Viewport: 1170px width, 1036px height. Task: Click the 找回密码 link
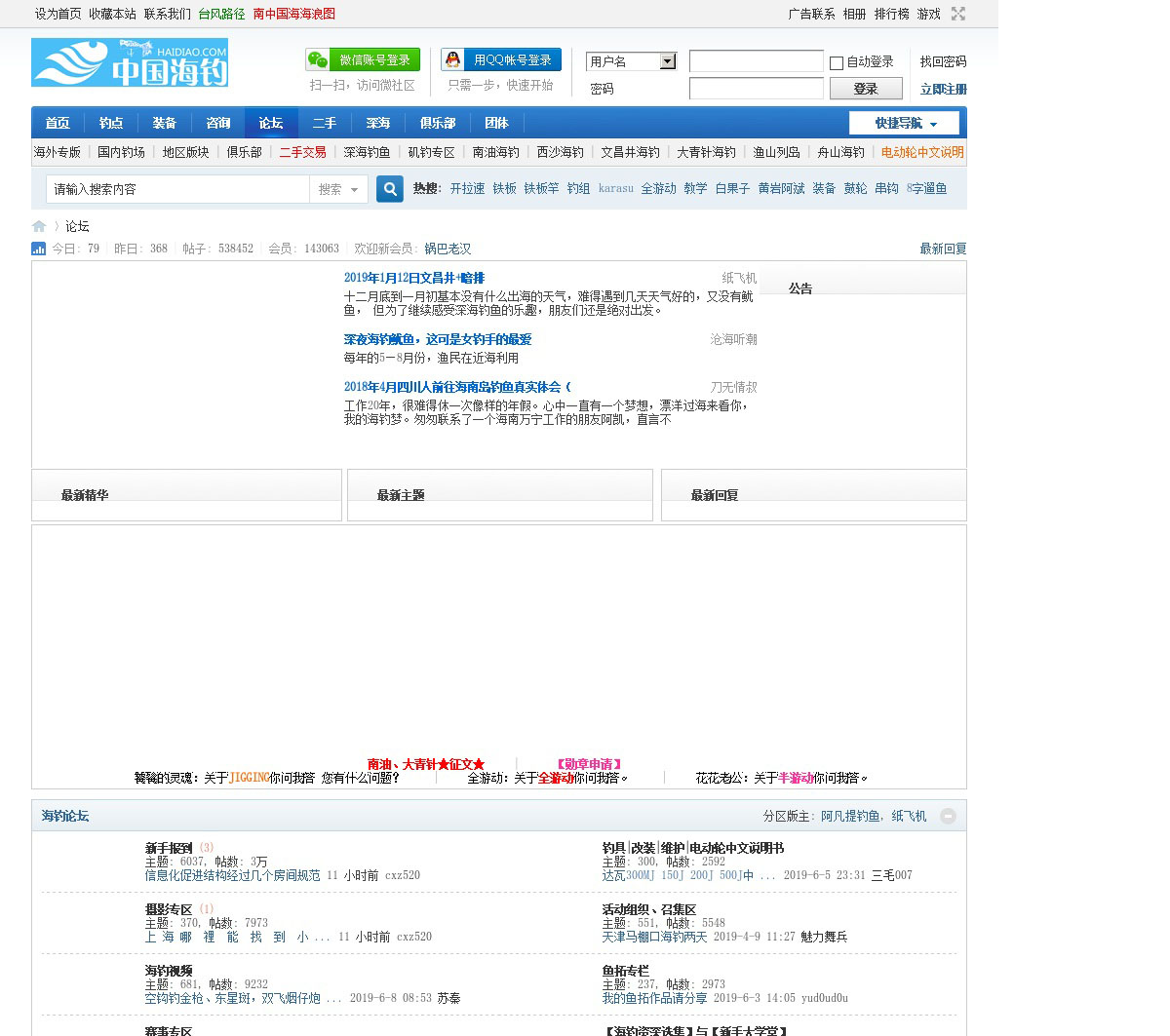click(x=943, y=61)
